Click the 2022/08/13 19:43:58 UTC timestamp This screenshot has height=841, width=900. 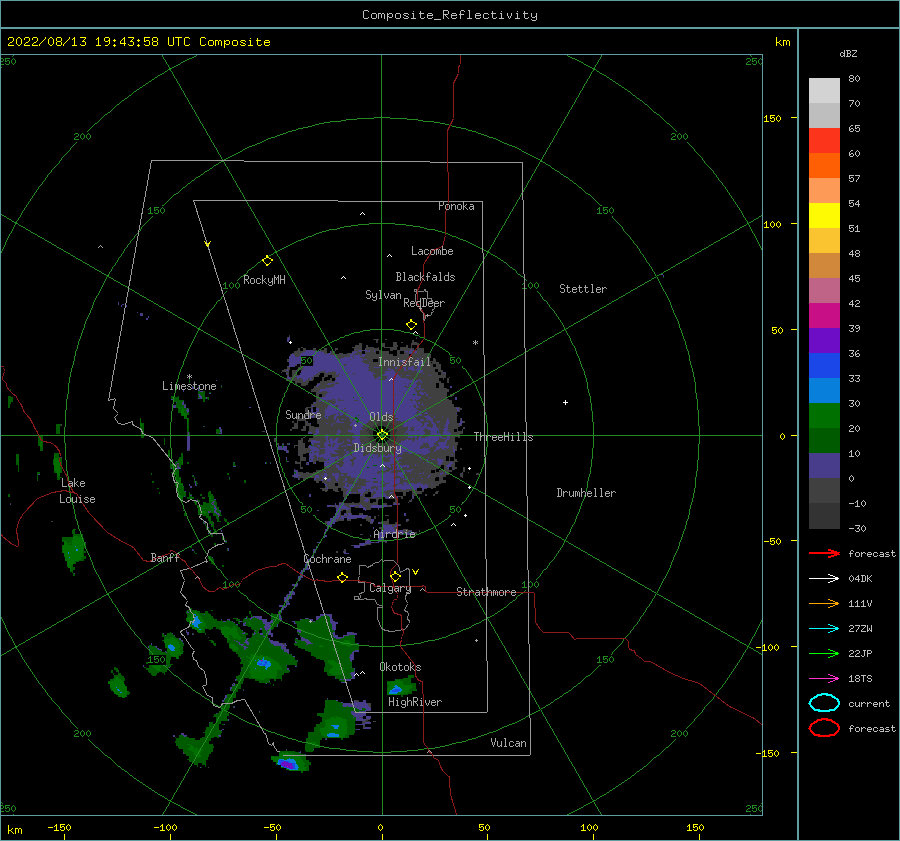pos(99,42)
